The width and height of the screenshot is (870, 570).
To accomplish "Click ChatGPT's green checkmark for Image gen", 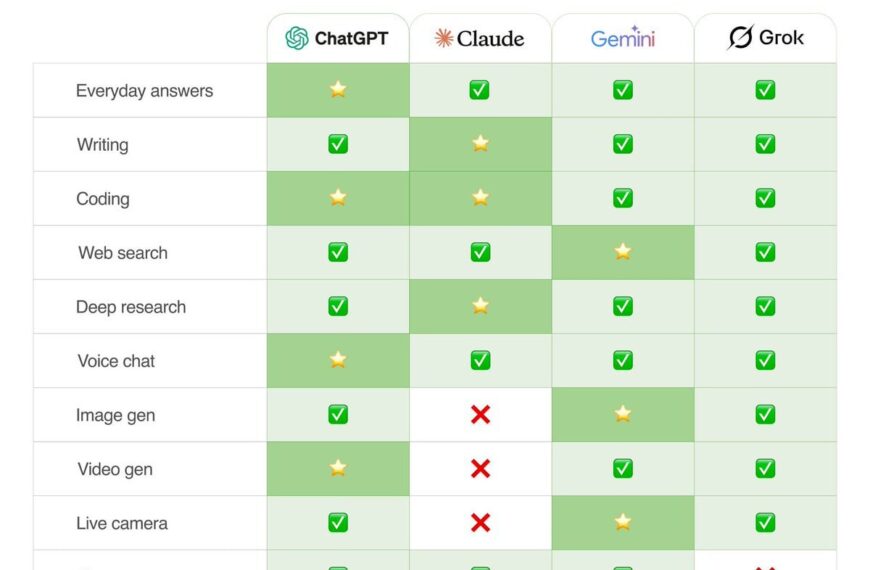I will 338,414.
